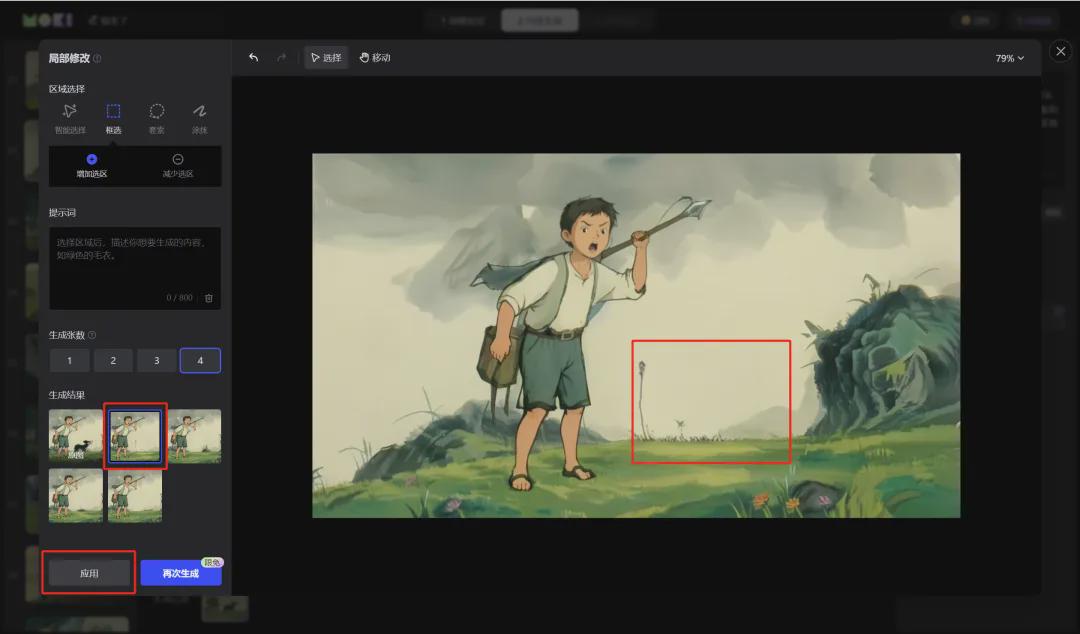Click the MOKI logo in the top bar
The image size is (1080, 634).
(x=48, y=18)
